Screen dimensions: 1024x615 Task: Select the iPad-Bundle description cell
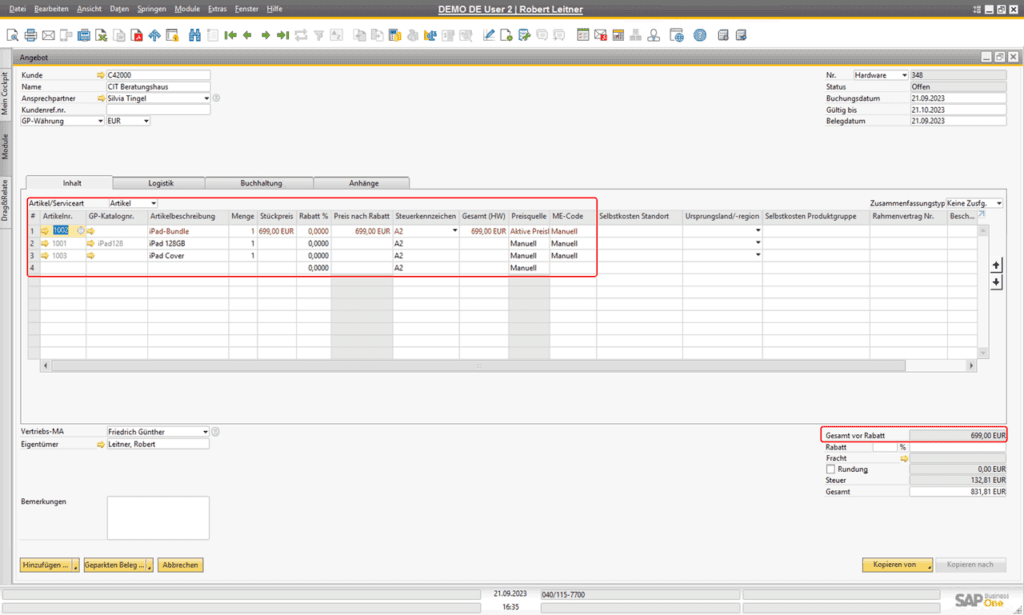pos(188,231)
